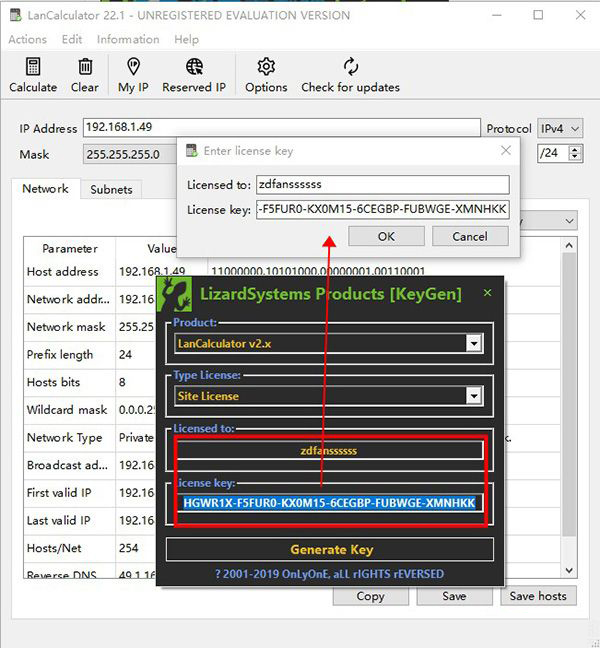This screenshot has width=600, height=648.
Task: Open the dropdown above the results table
Action: [x=569, y=221]
